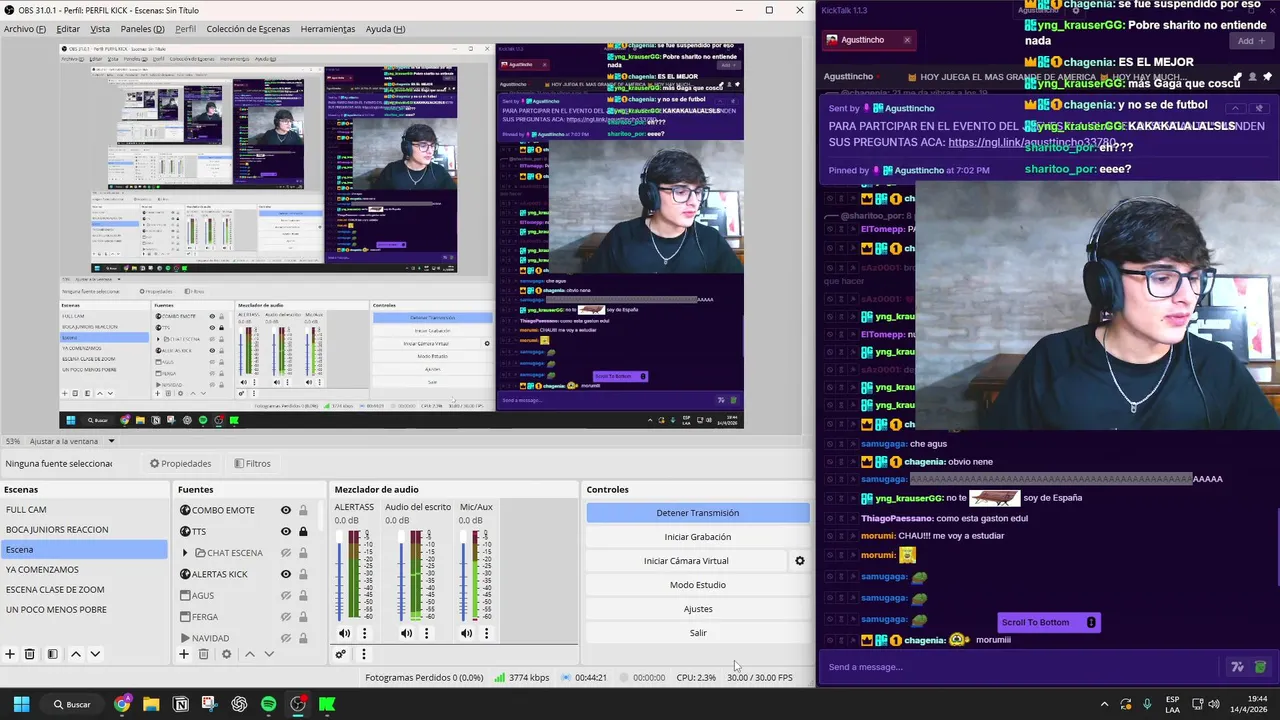Image resolution: width=1280 pixels, height=720 pixels.
Task: Unpin the pinned message in KickTalk
Action: pyautogui.click(x=1260, y=108)
